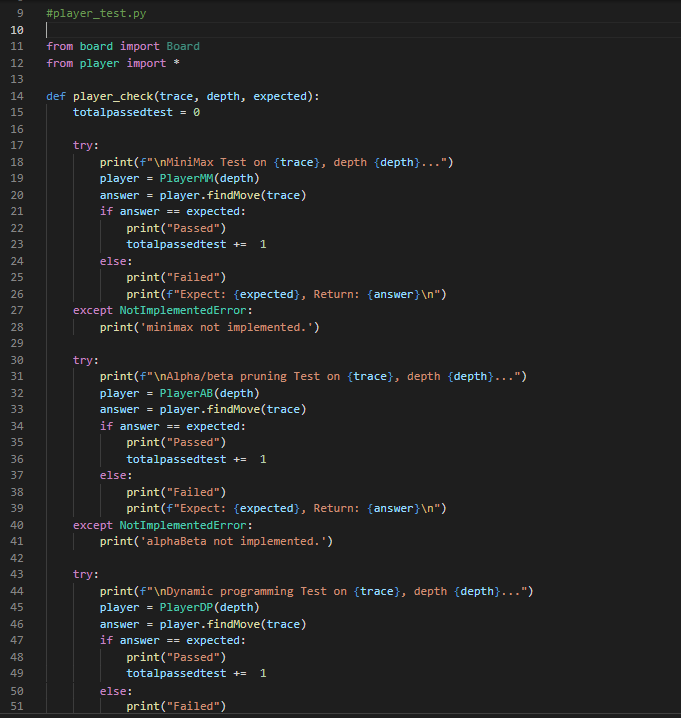Click line number 16 in the gutter
Image resolution: width=681 pixels, height=718 pixels.
coord(17,129)
